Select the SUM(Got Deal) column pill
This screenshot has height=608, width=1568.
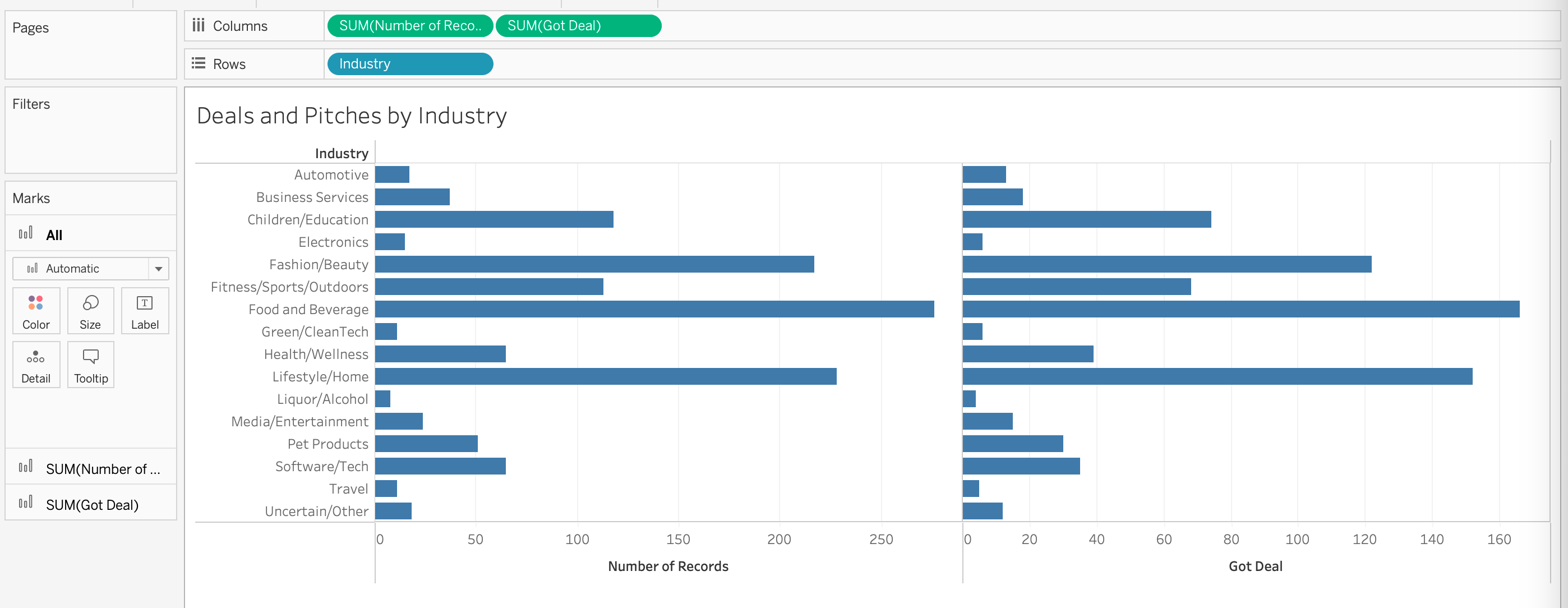[x=578, y=26]
